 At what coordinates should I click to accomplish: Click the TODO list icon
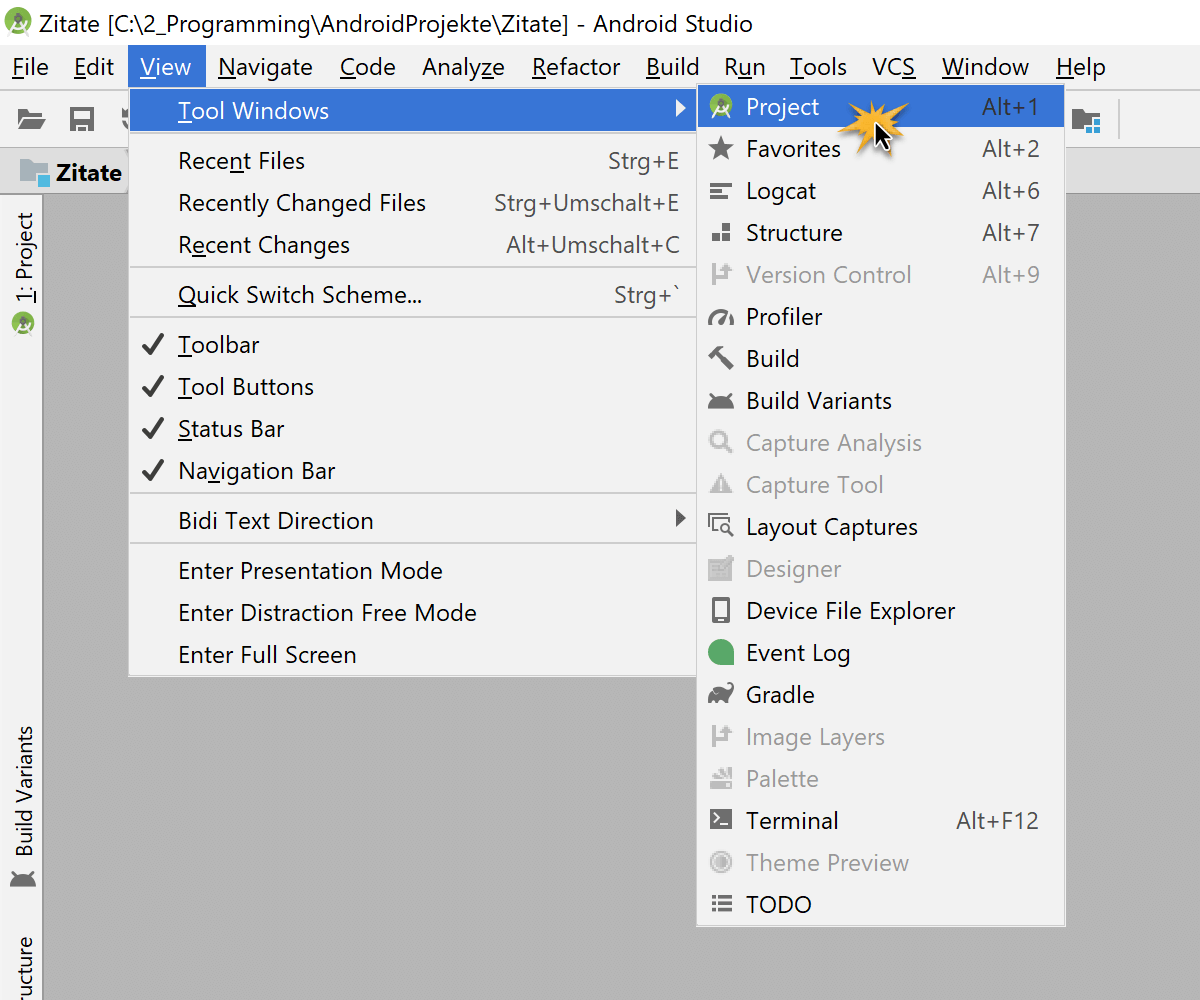[720, 904]
